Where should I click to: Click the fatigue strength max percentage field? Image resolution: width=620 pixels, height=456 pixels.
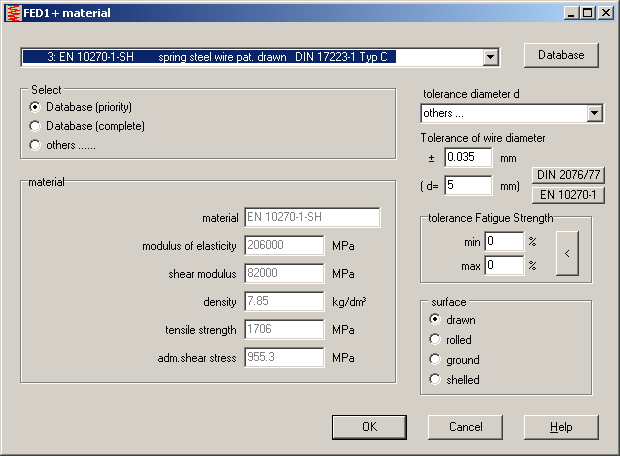coord(504,265)
